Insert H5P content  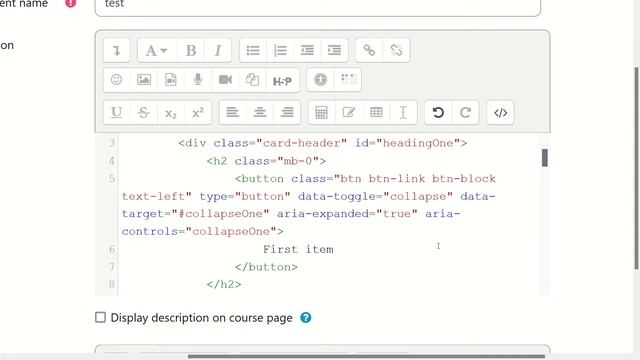(282, 80)
